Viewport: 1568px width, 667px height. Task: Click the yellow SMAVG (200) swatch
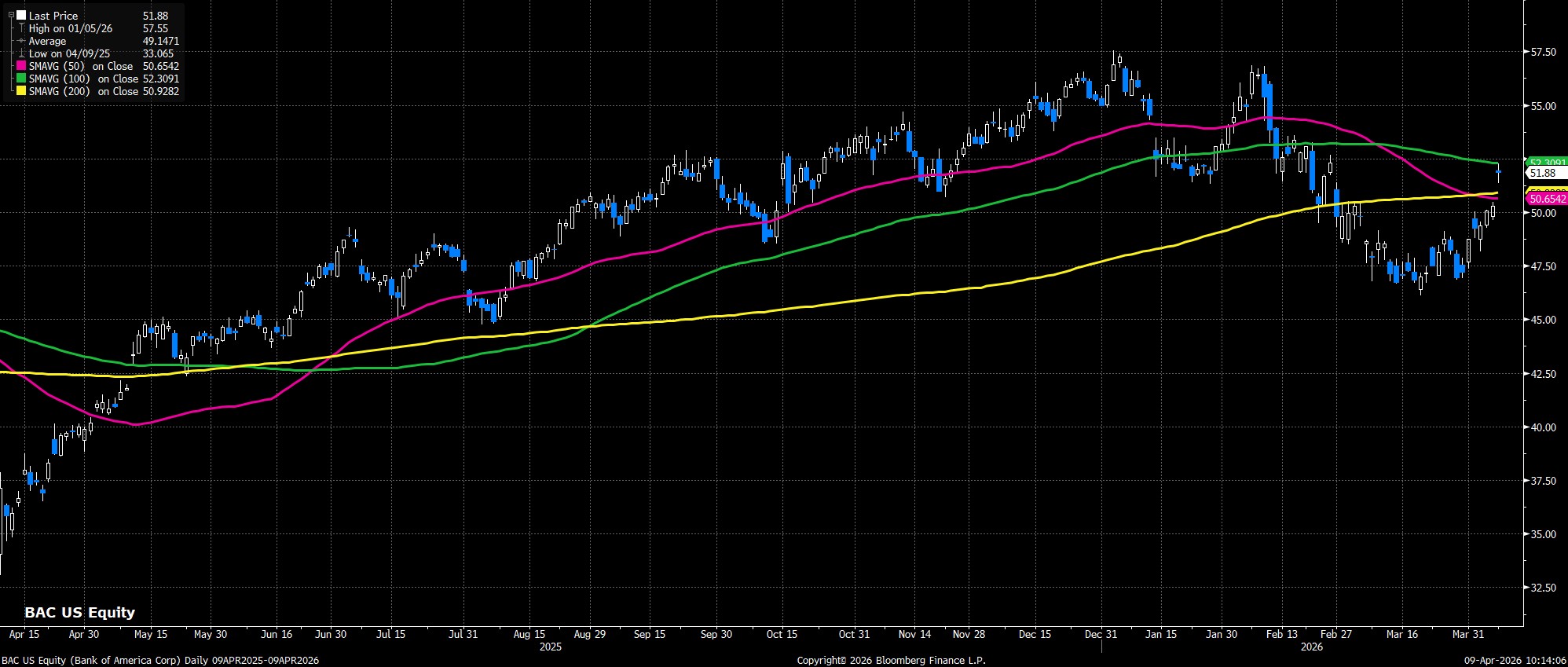pyautogui.click(x=21, y=91)
